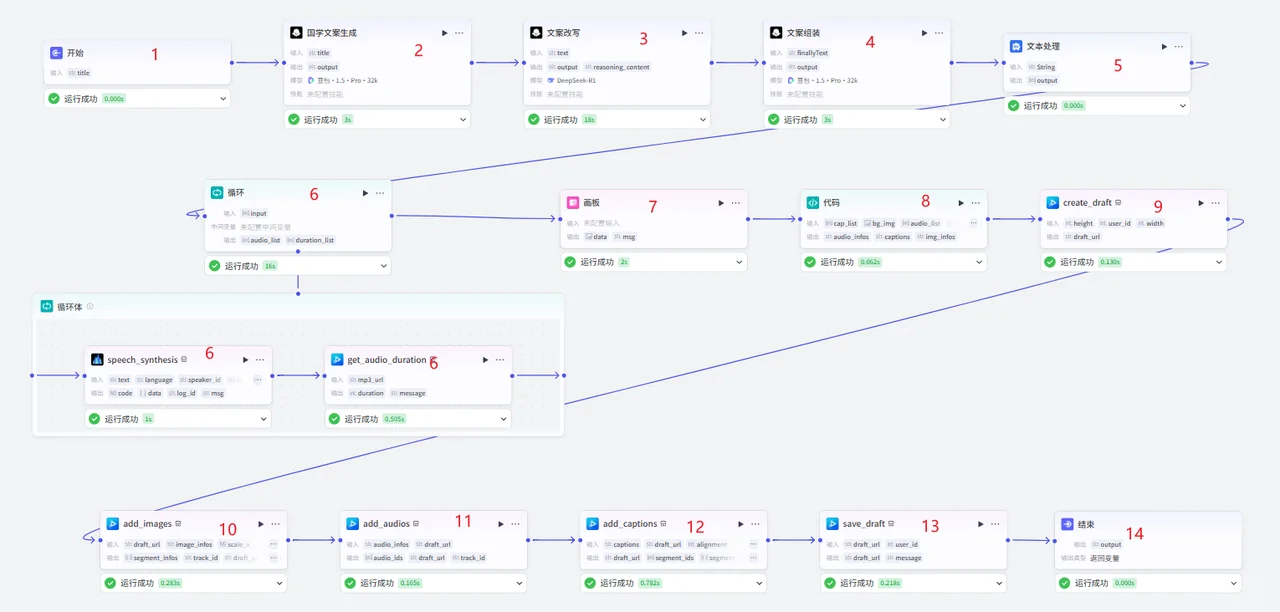This screenshot has height=612, width=1280.
Task: Run the 文案改写 node with its play icon
Action: 685,33
